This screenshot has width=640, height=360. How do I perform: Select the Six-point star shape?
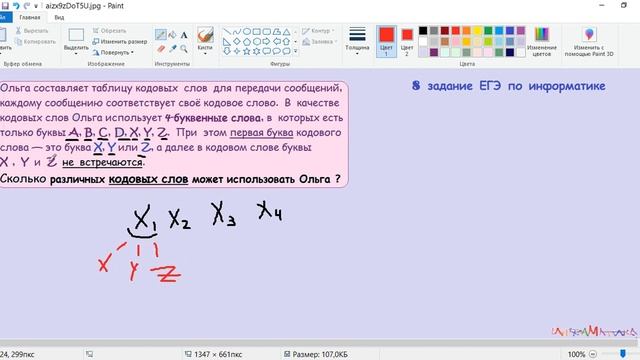(x=257, y=51)
